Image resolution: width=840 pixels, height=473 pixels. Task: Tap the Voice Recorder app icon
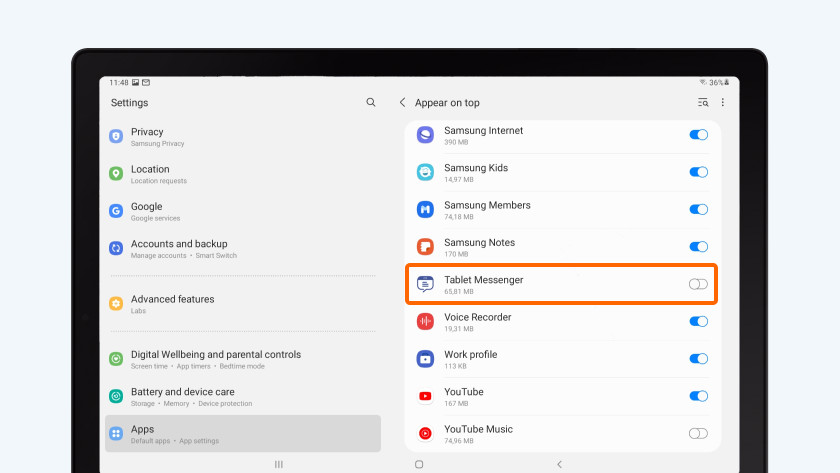click(x=425, y=321)
